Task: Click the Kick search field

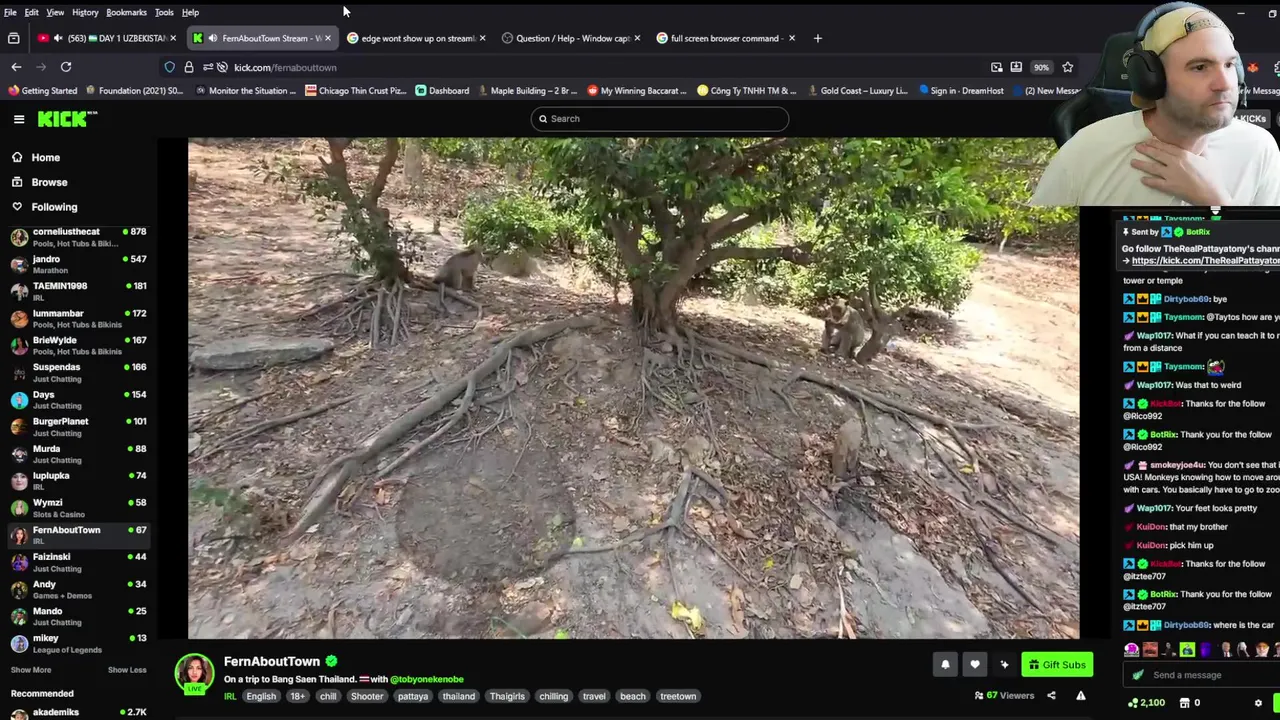Action: pyautogui.click(x=660, y=119)
